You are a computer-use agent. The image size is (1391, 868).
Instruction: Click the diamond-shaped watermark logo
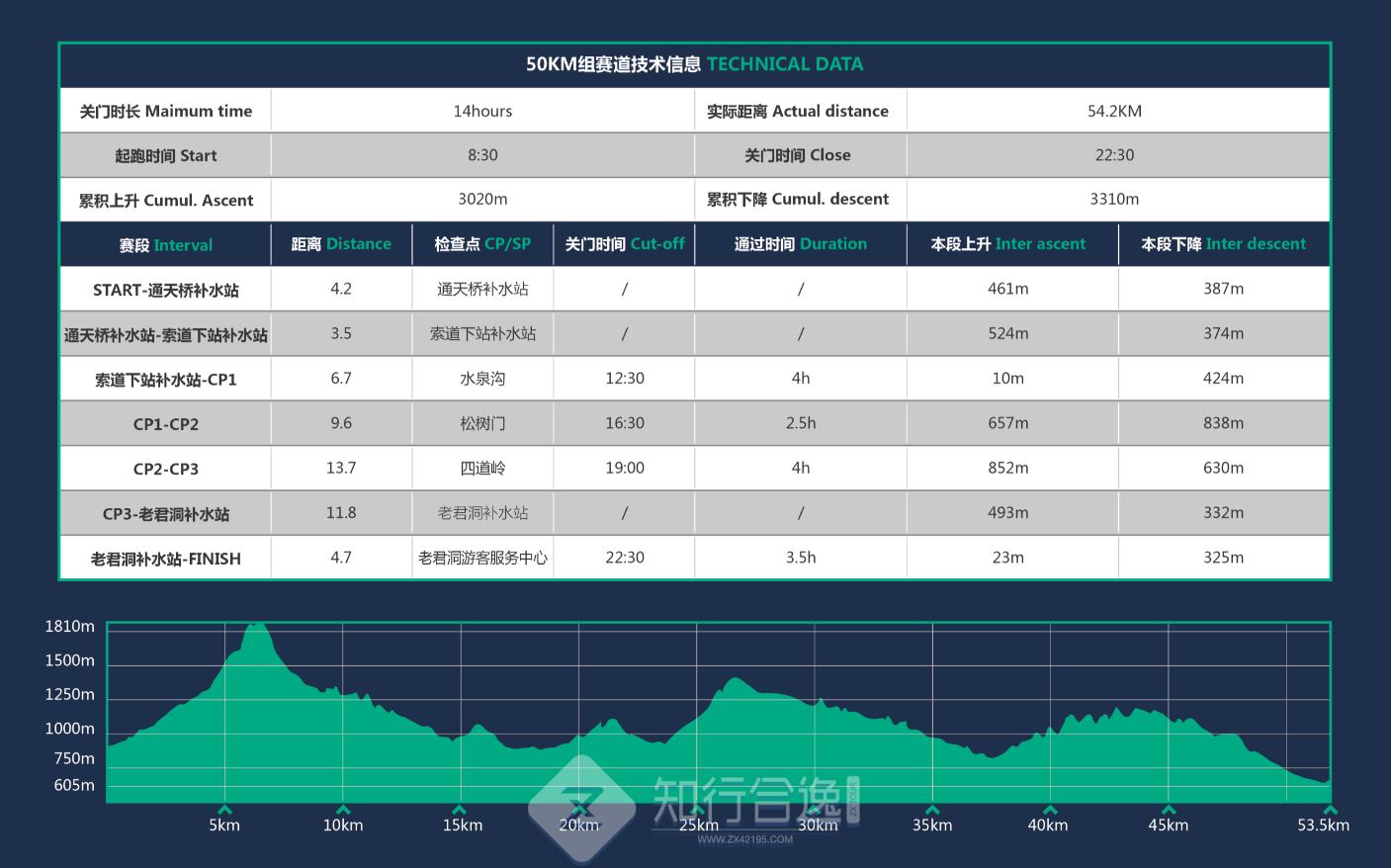pos(581,806)
